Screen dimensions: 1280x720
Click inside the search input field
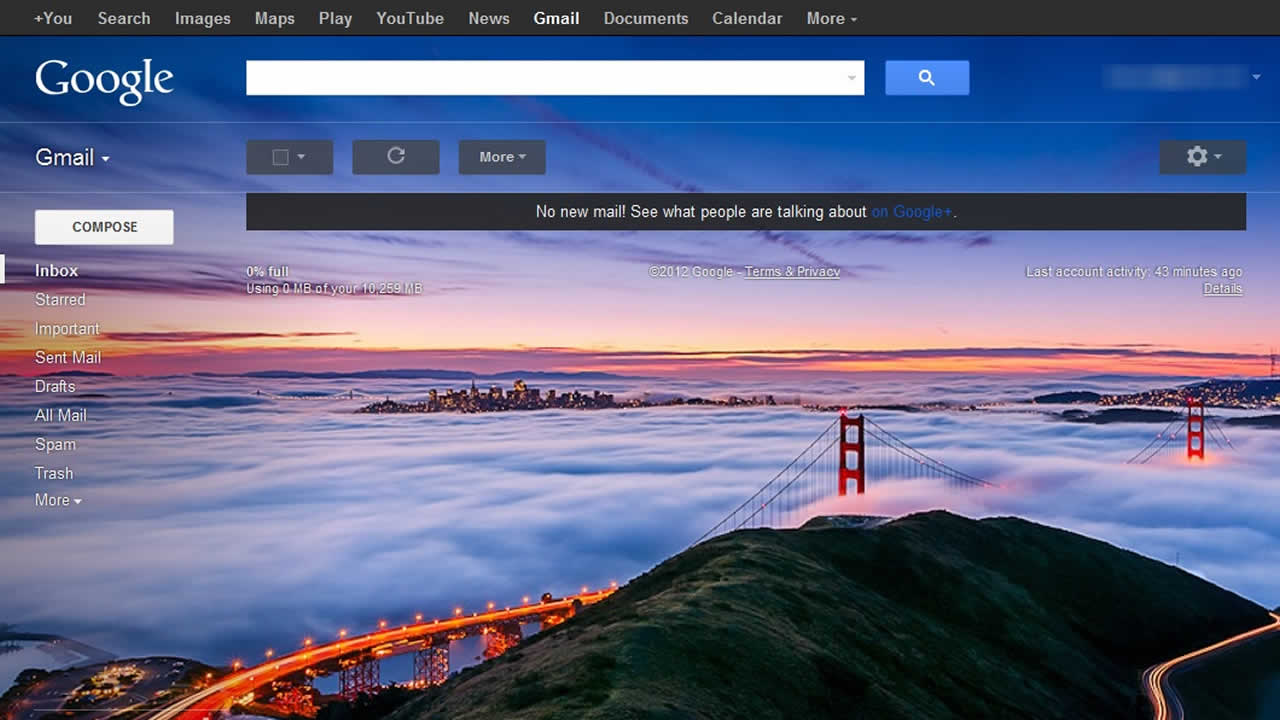(550, 77)
